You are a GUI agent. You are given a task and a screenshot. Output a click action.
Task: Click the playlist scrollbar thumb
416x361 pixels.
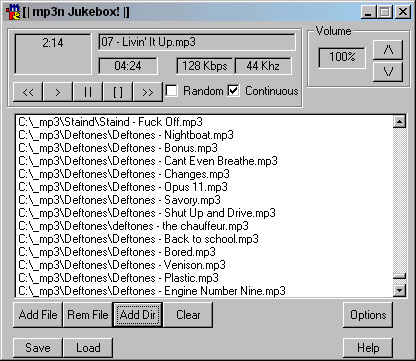pyautogui.click(x=399, y=276)
